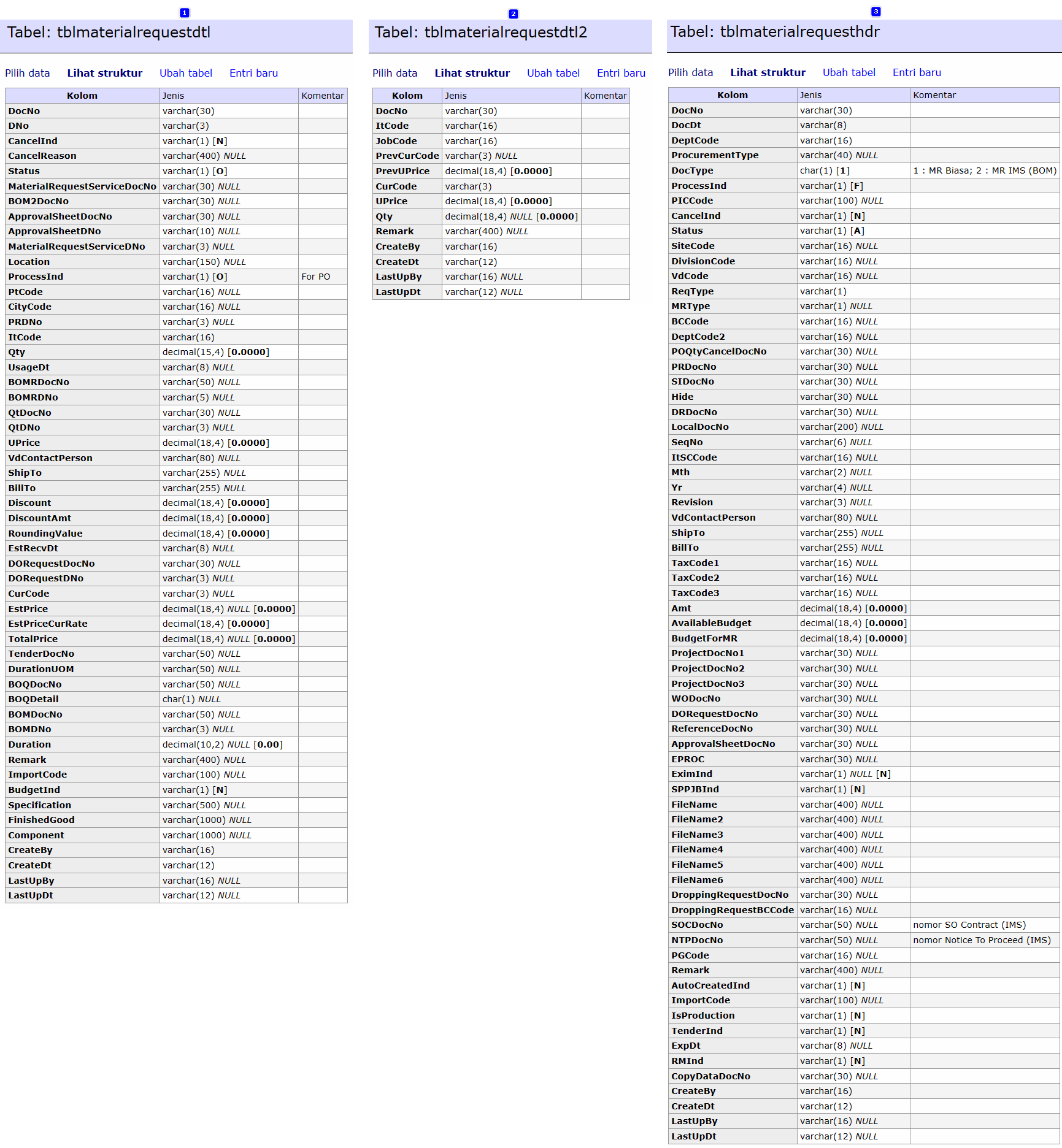Screen dimensions: 1062x1148
Task: Open Ubah tabel for tblmaterialrequestdtl
Action: (x=186, y=73)
